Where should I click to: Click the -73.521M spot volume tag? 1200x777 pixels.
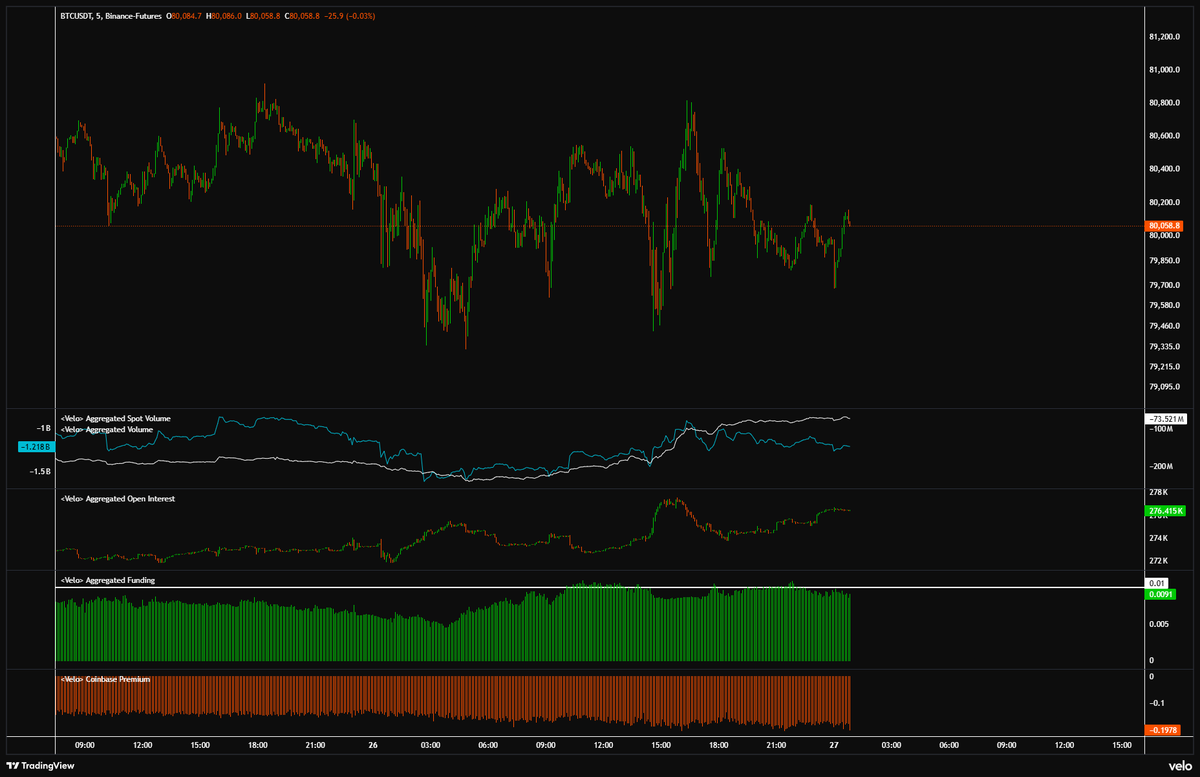[x=1165, y=418]
